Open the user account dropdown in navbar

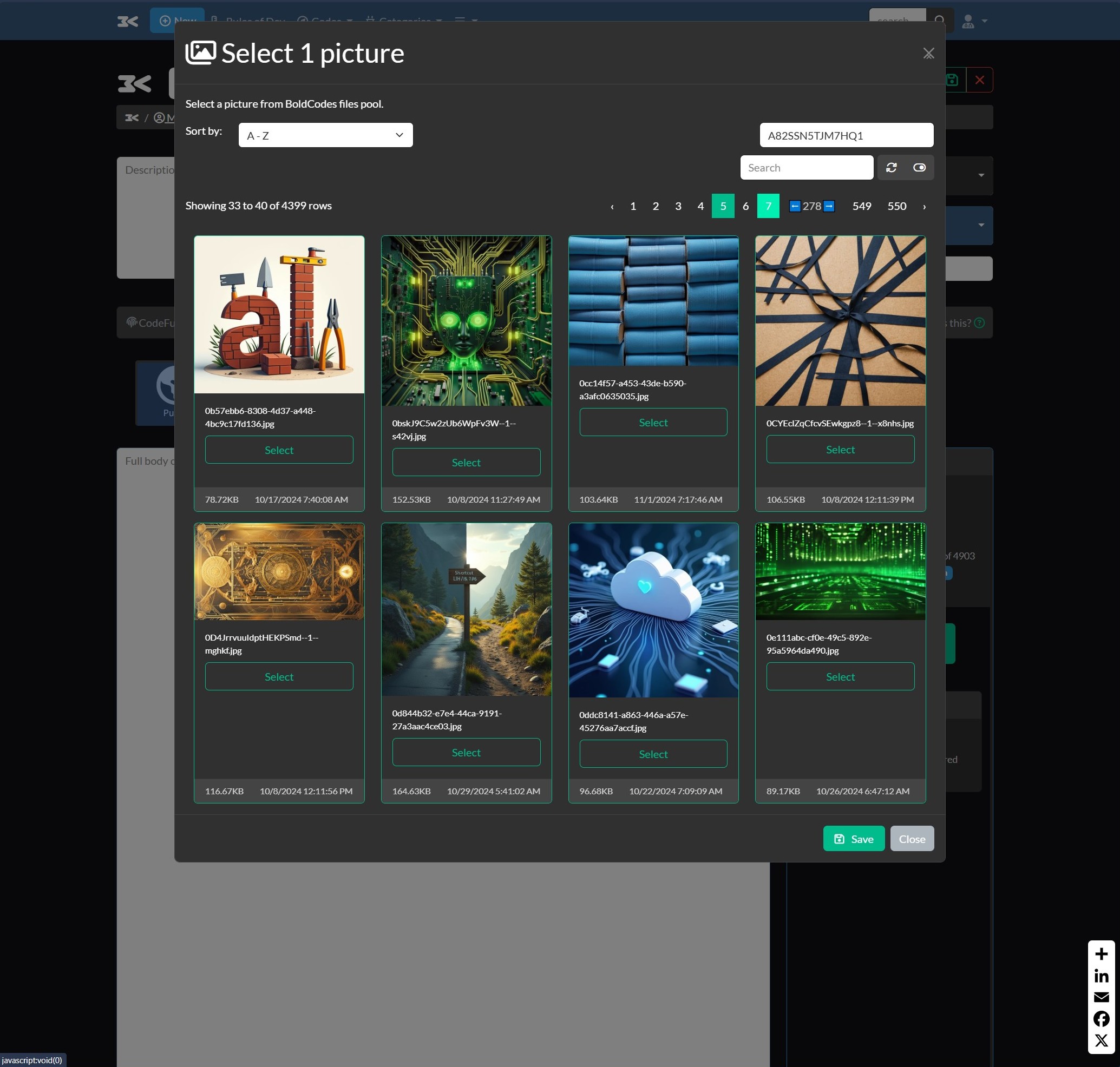coord(974,22)
